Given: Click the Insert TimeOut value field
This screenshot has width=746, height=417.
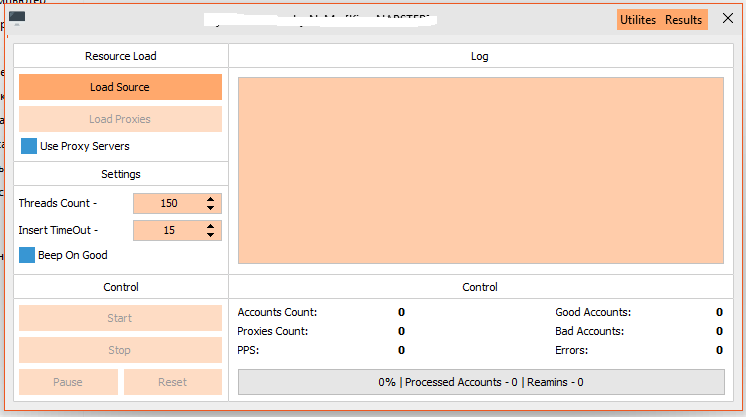Looking at the screenshot, I should [x=168, y=231].
